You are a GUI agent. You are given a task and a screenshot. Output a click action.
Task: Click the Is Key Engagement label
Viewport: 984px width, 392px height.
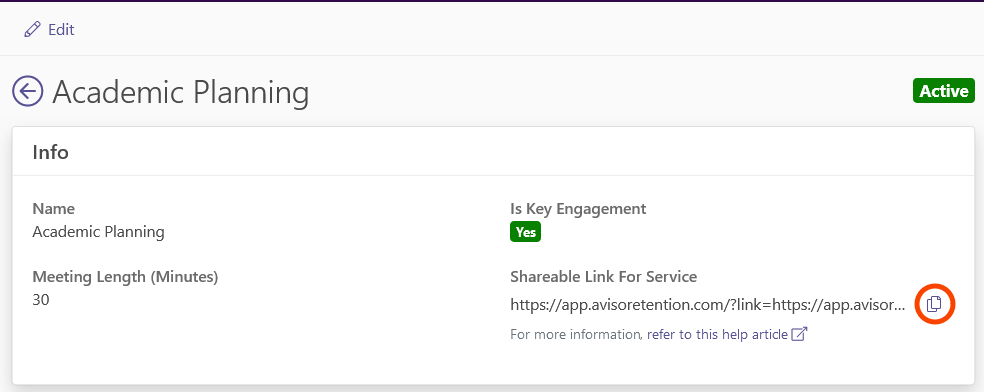[578, 209]
